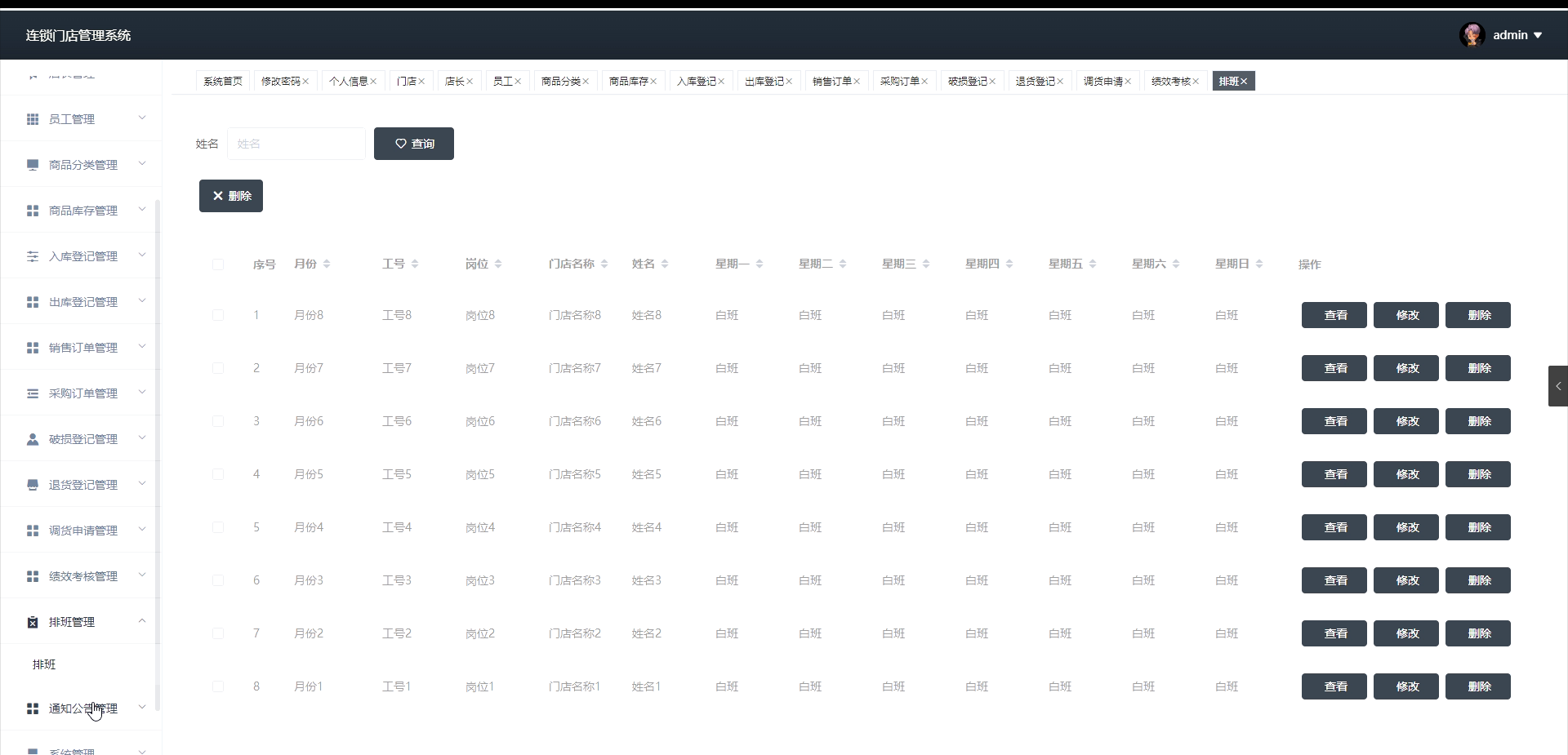
Task: Open 排班管理 using its sidebar icon
Action: (x=33, y=623)
